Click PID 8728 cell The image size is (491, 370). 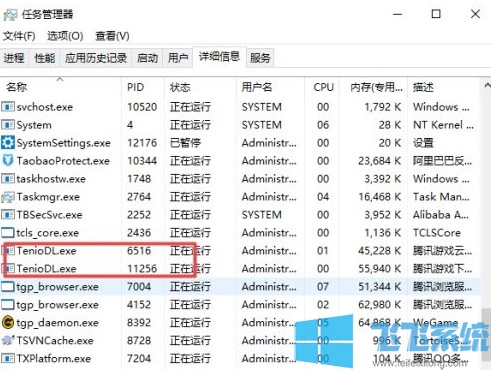(139, 341)
